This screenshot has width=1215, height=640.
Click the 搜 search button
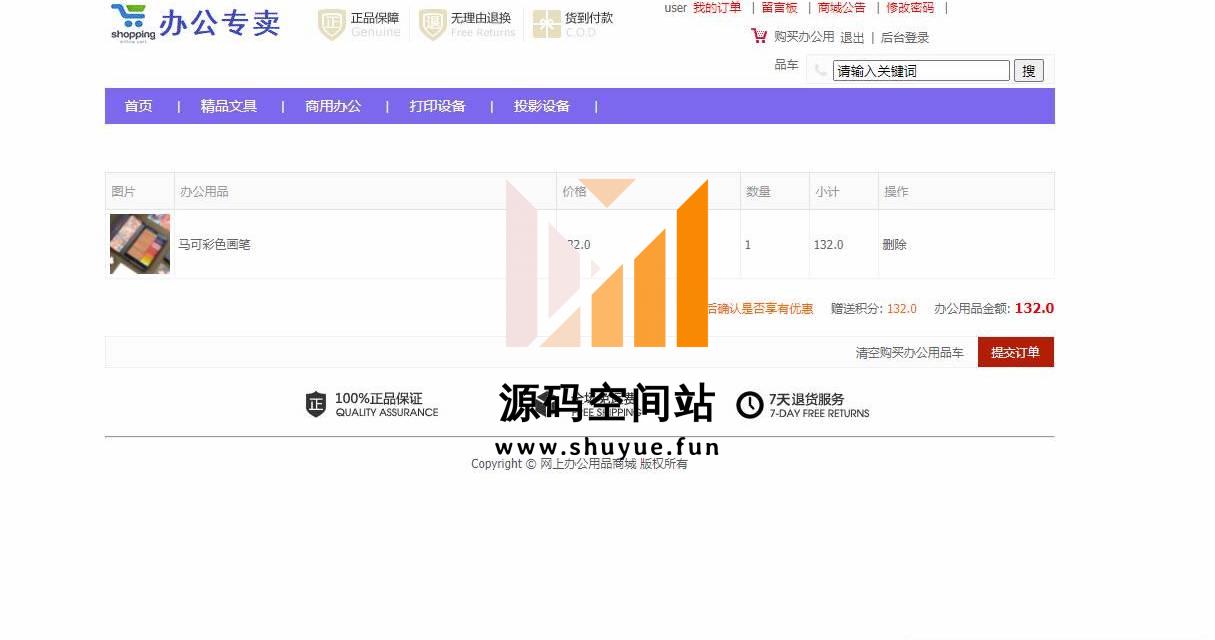1029,71
